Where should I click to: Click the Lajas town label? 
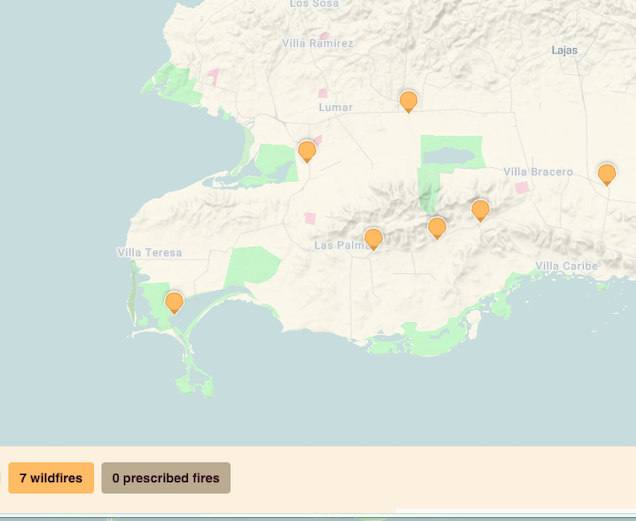564,50
